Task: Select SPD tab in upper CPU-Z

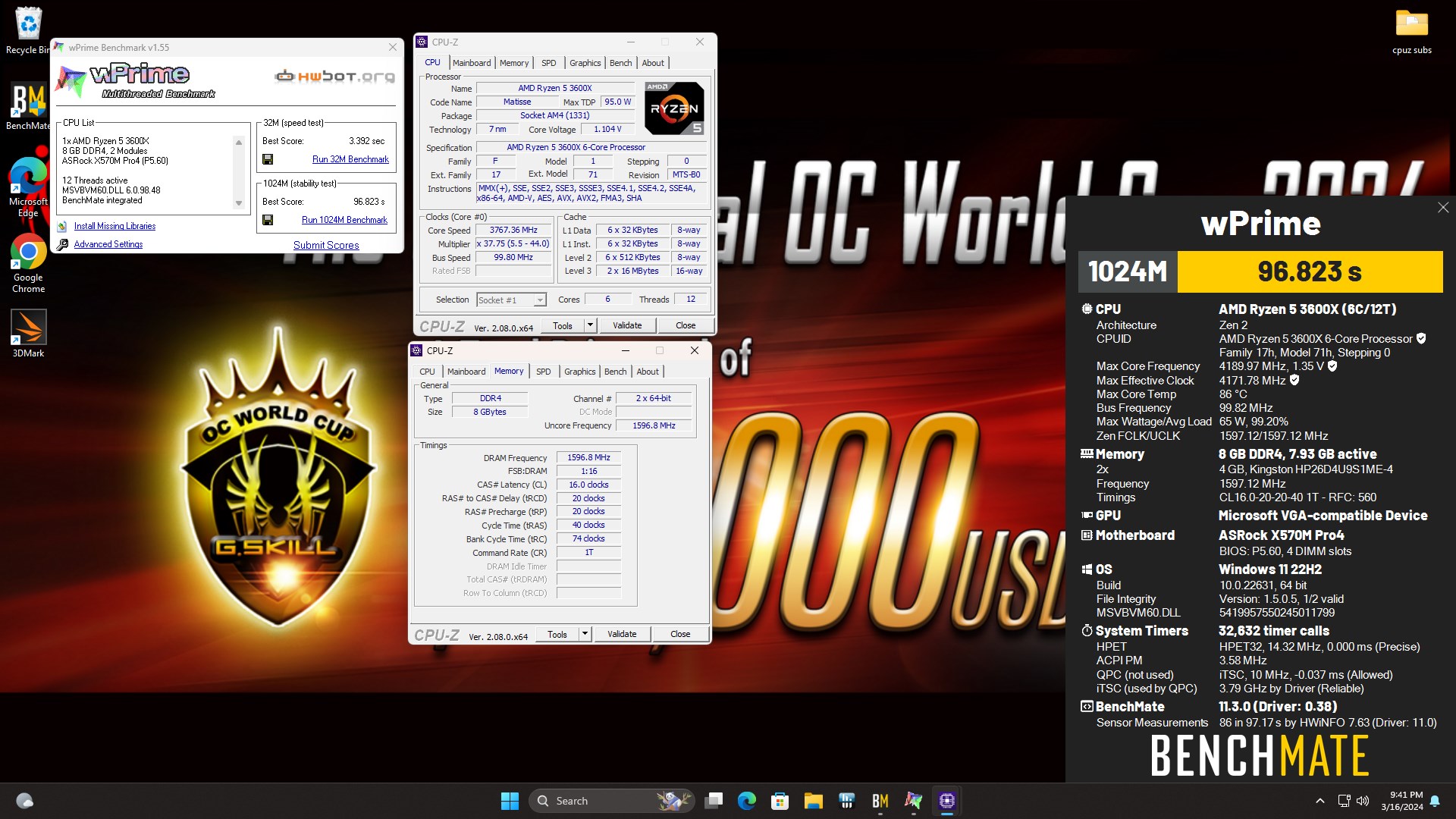Action: point(549,63)
